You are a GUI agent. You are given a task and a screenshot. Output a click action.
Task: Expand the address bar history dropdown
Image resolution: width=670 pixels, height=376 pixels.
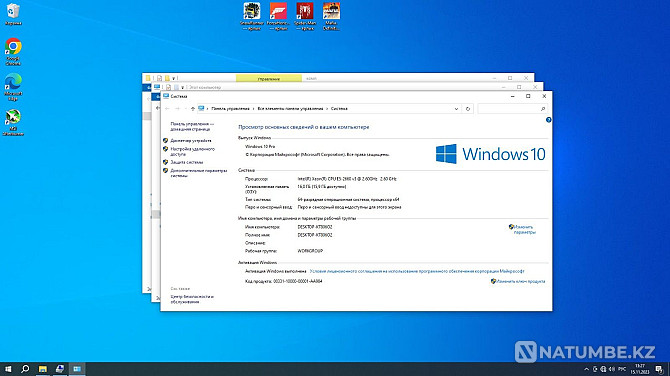[456, 109]
